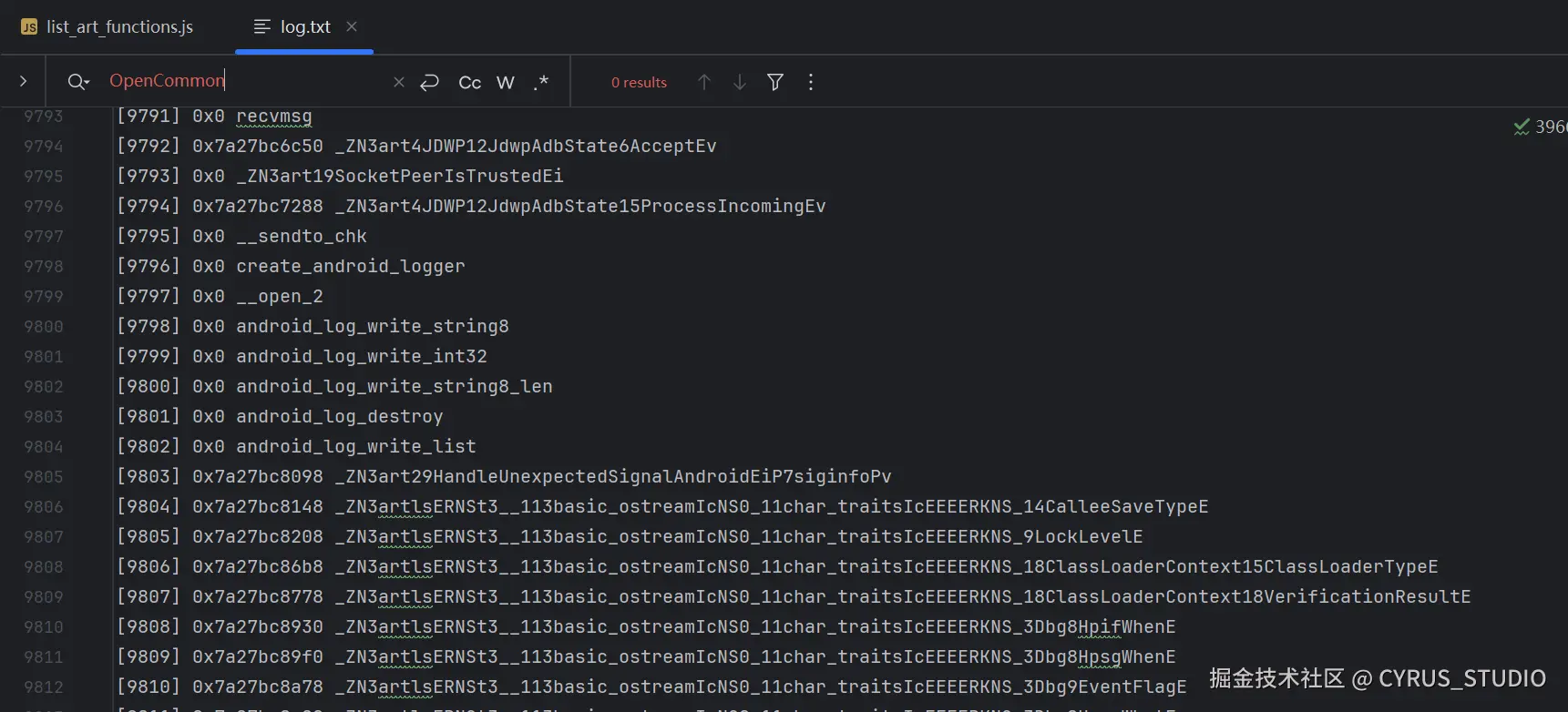Toggle Words-only matching
The width and height of the screenshot is (1568, 712).
[506, 82]
